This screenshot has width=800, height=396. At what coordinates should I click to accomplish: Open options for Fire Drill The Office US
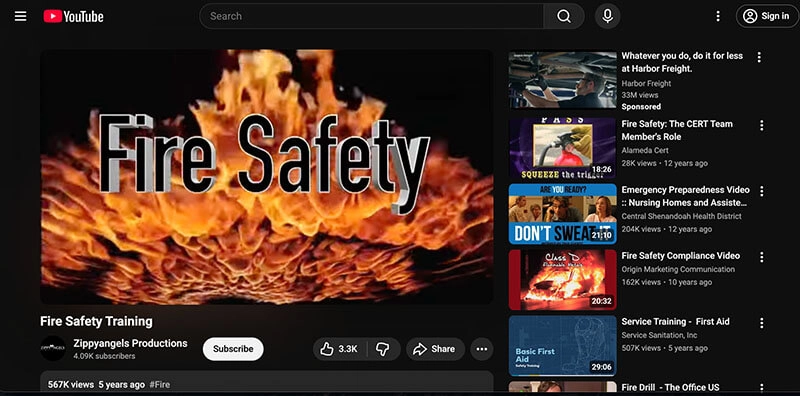click(x=761, y=388)
